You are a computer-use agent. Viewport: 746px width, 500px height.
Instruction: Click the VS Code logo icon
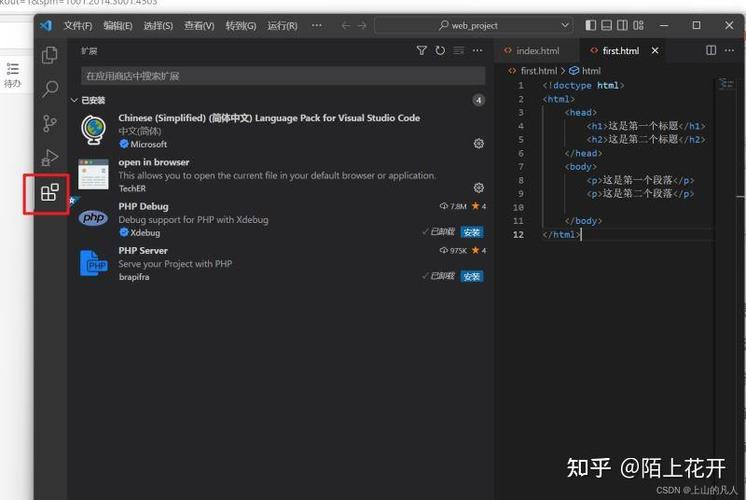pyautogui.click(x=46, y=25)
